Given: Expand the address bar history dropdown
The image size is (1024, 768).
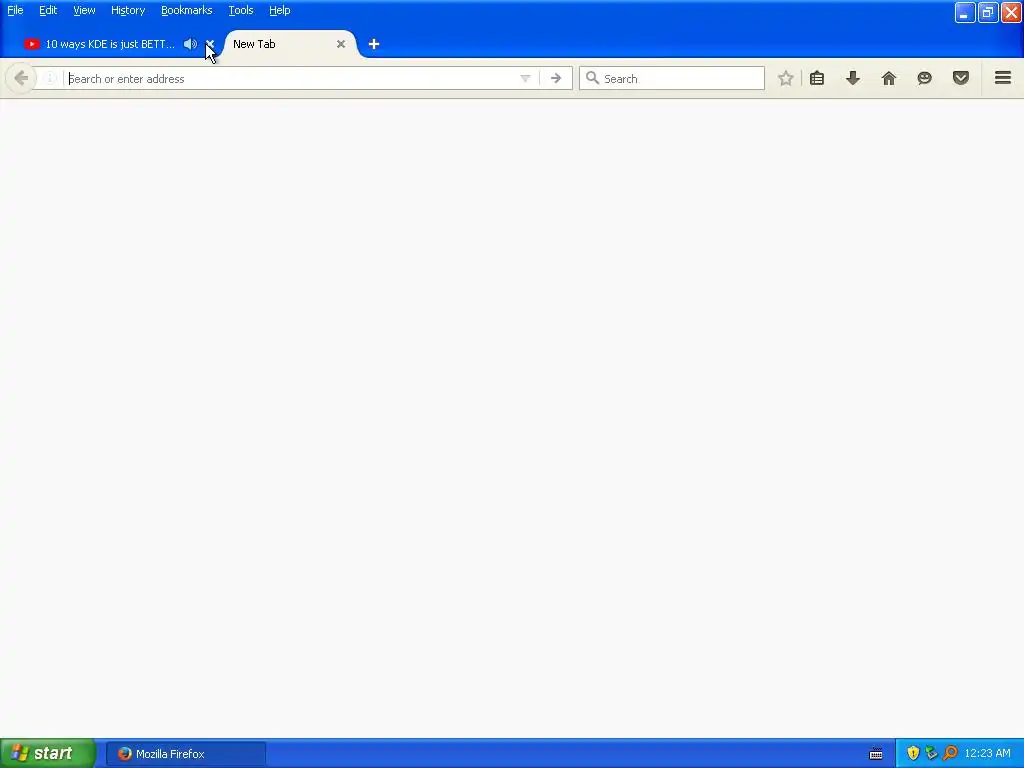Looking at the screenshot, I should pyautogui.click(x=525, y=78).
